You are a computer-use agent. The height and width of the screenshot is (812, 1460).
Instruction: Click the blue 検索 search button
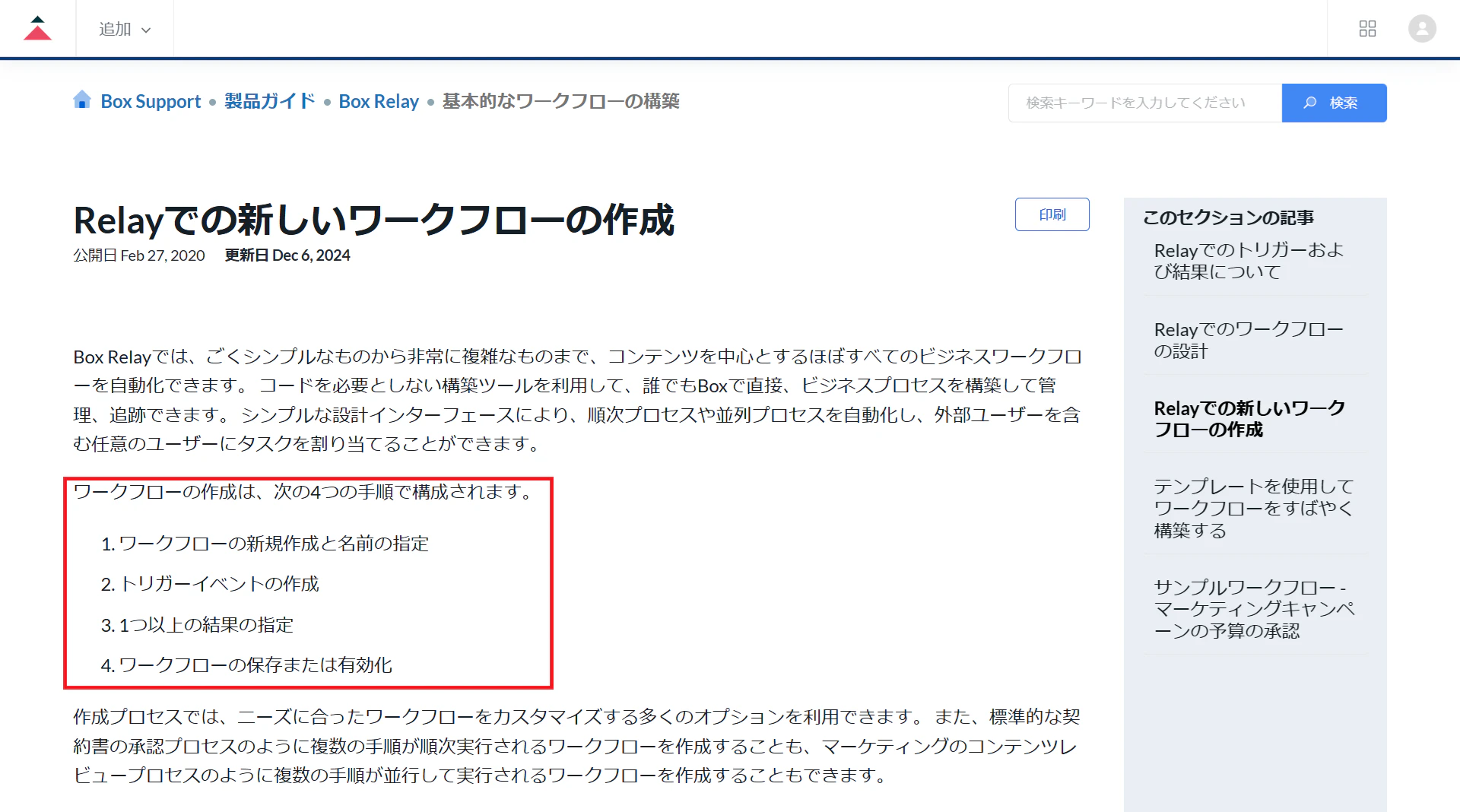(x=1335, y=103)
